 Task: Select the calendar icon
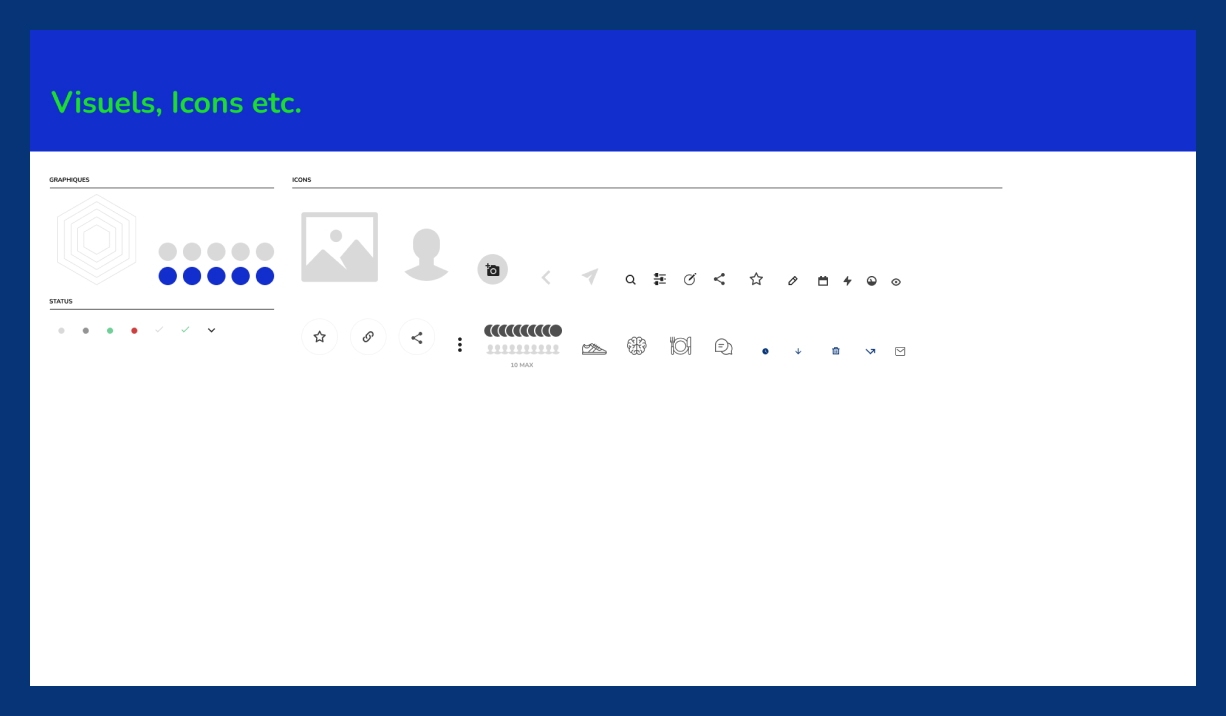coord(823,281)
